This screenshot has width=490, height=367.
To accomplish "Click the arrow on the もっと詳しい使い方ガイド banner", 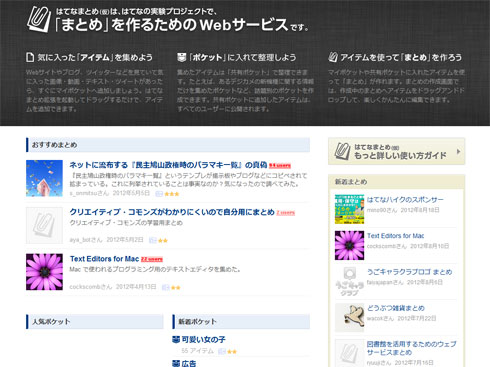I will 459,152.
